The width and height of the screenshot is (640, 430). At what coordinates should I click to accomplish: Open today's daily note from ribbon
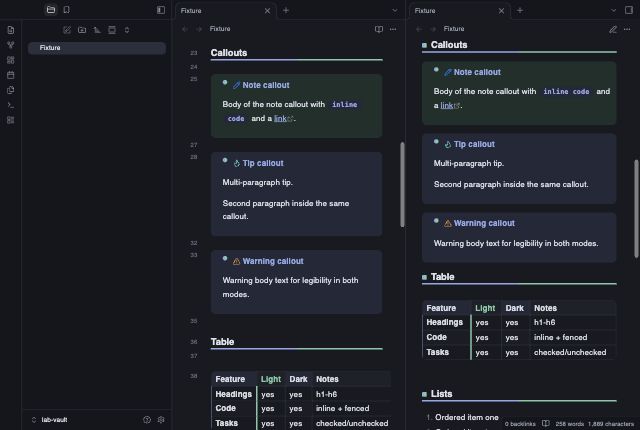11,75
